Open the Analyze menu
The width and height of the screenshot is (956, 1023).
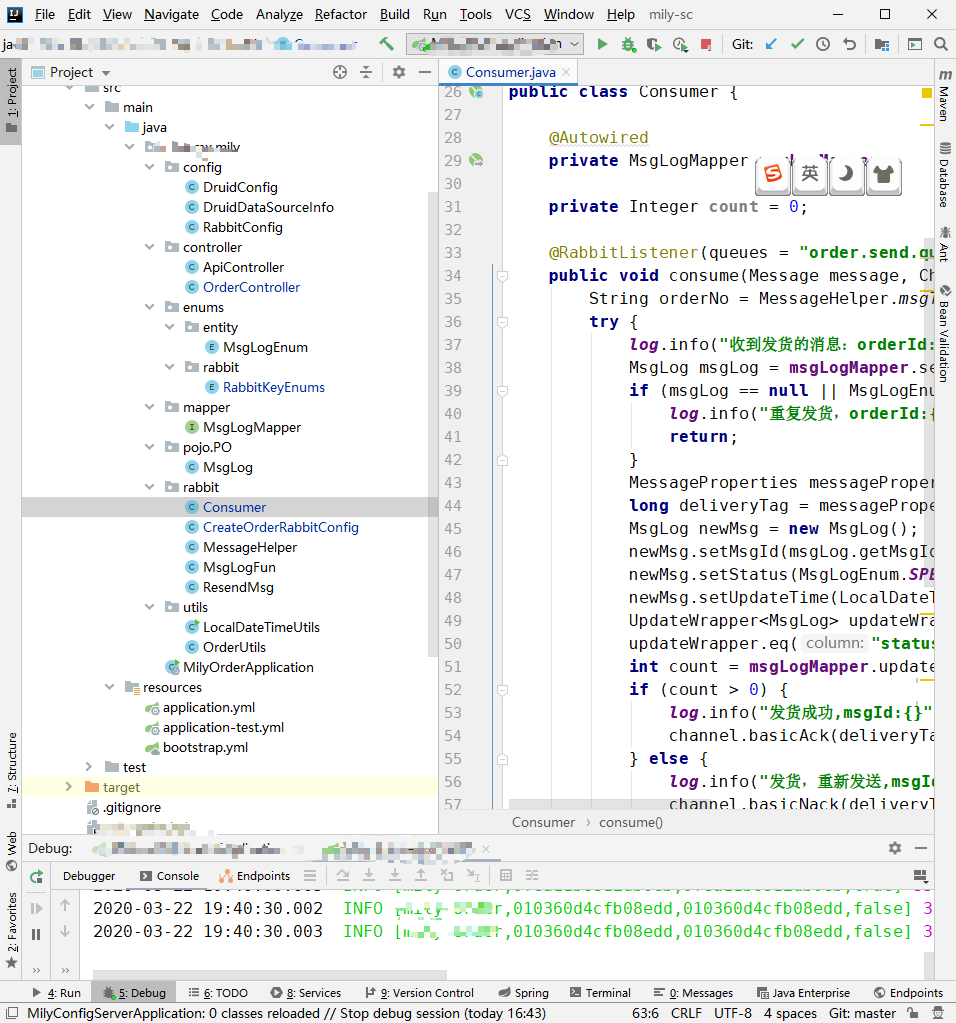(x=279, y=14)
